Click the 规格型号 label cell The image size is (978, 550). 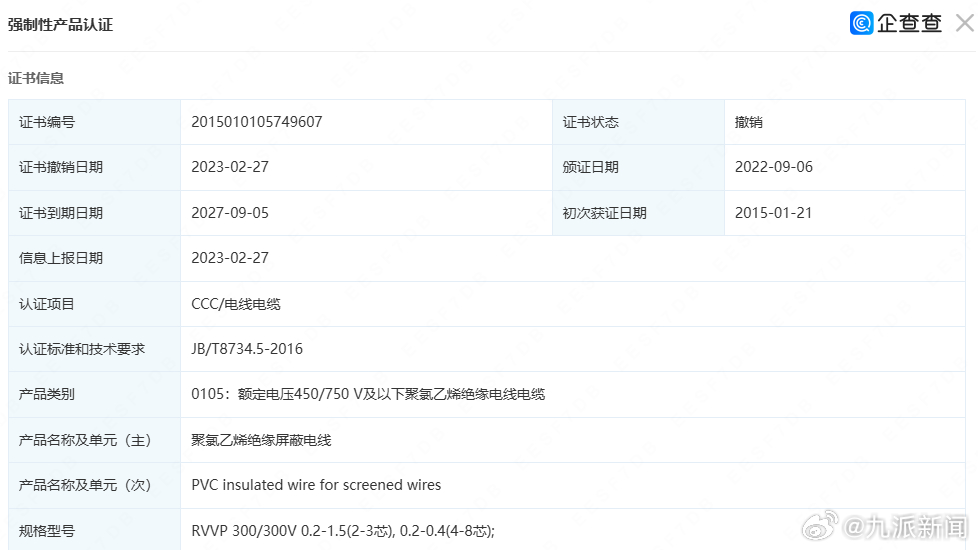pyautogui.click(x=94, y=530)
